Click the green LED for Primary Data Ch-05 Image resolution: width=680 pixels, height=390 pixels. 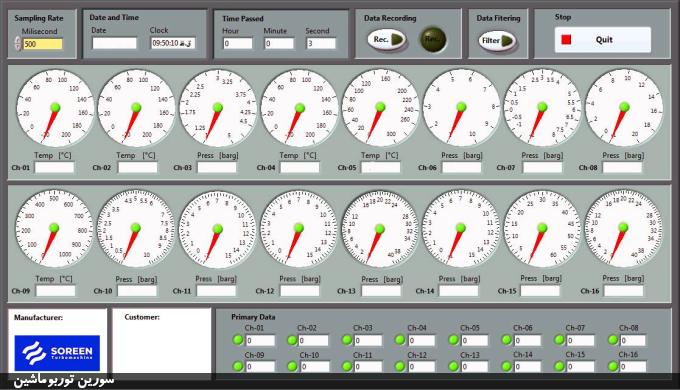pyautogui.click(x=454, y=340)
